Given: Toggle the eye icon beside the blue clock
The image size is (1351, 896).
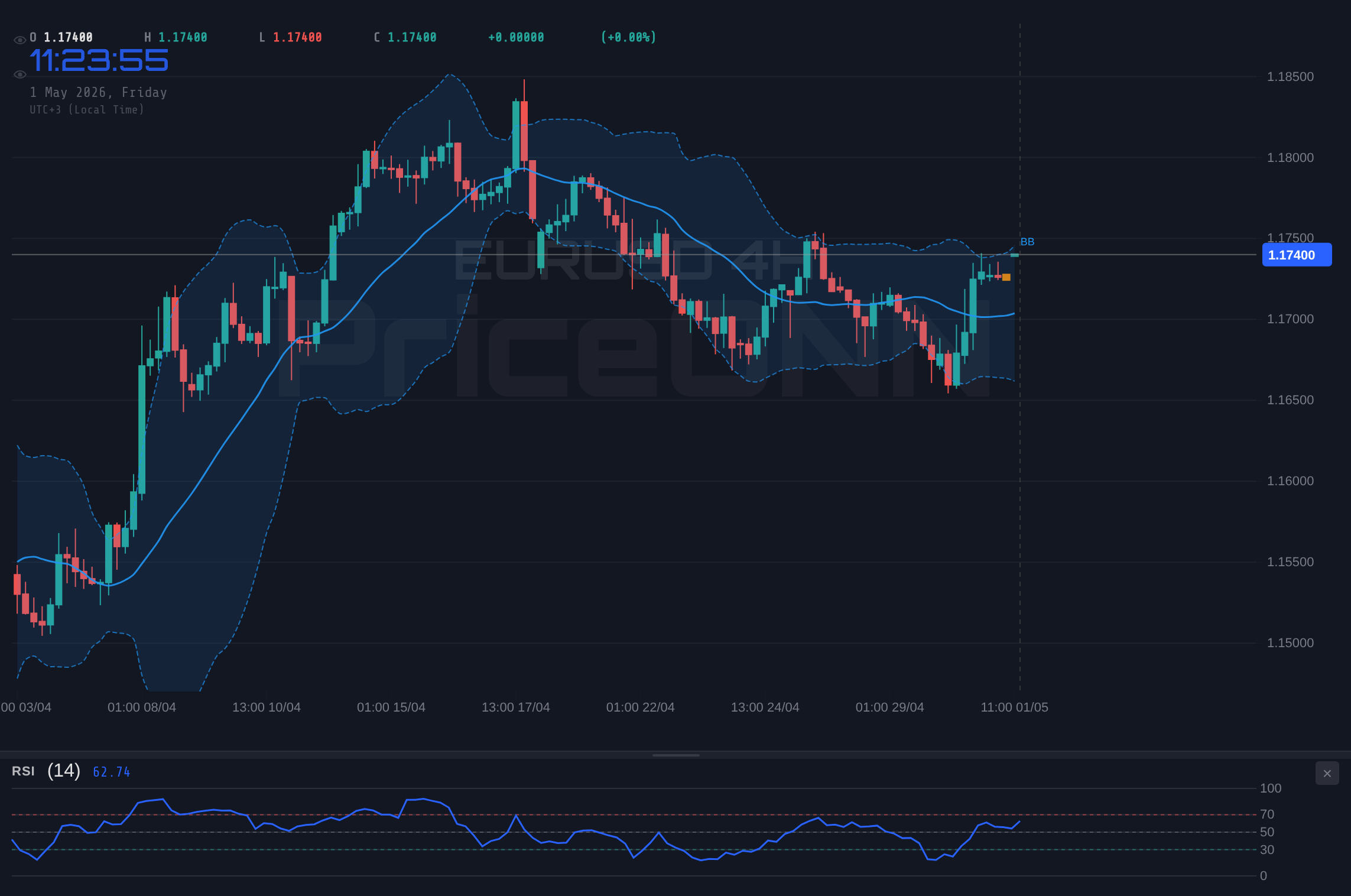Looking at the screenshot, I should [x=20, y=74].
